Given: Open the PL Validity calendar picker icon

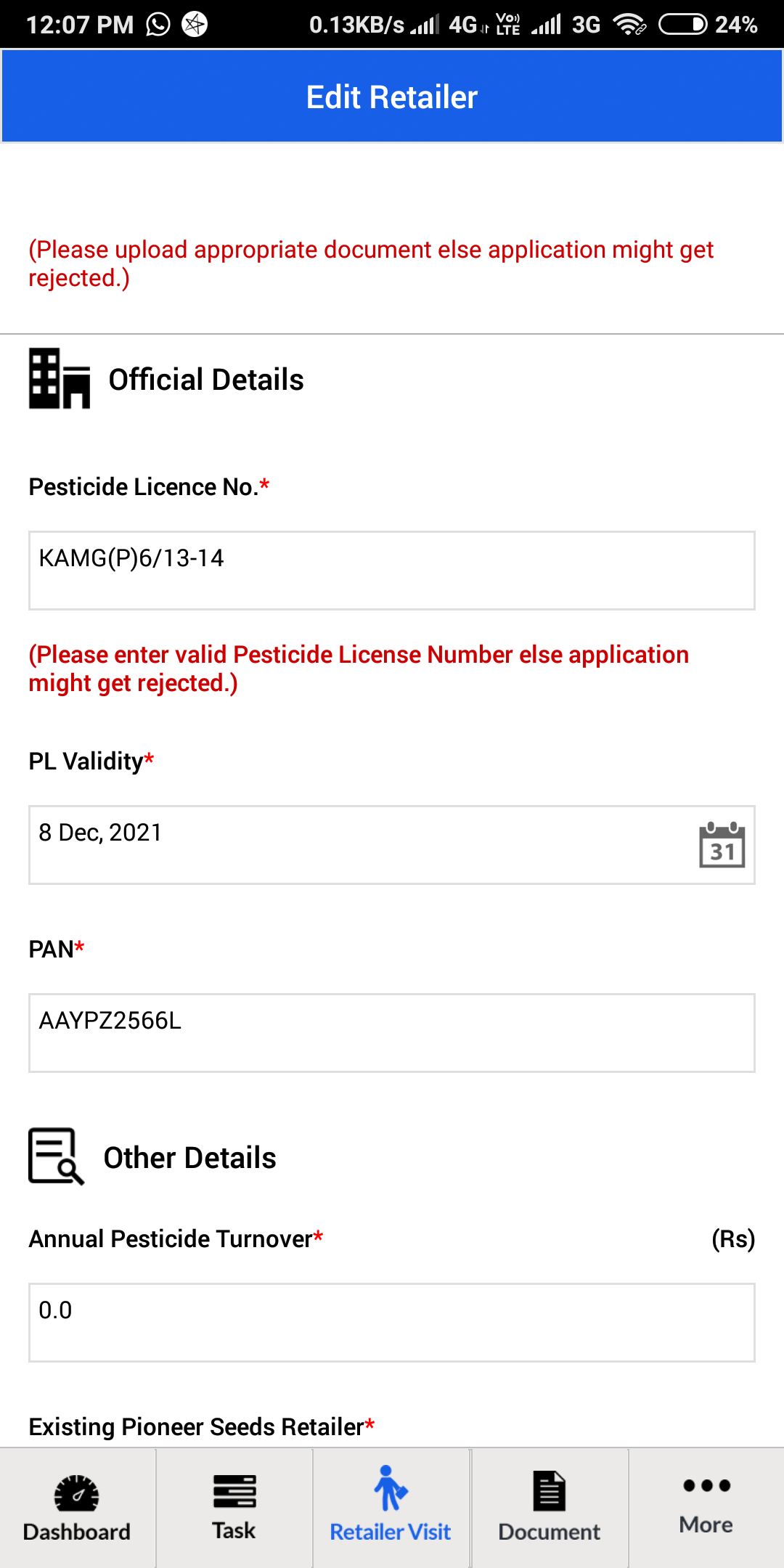Looking at the screenshot, I should coord(722,844).
